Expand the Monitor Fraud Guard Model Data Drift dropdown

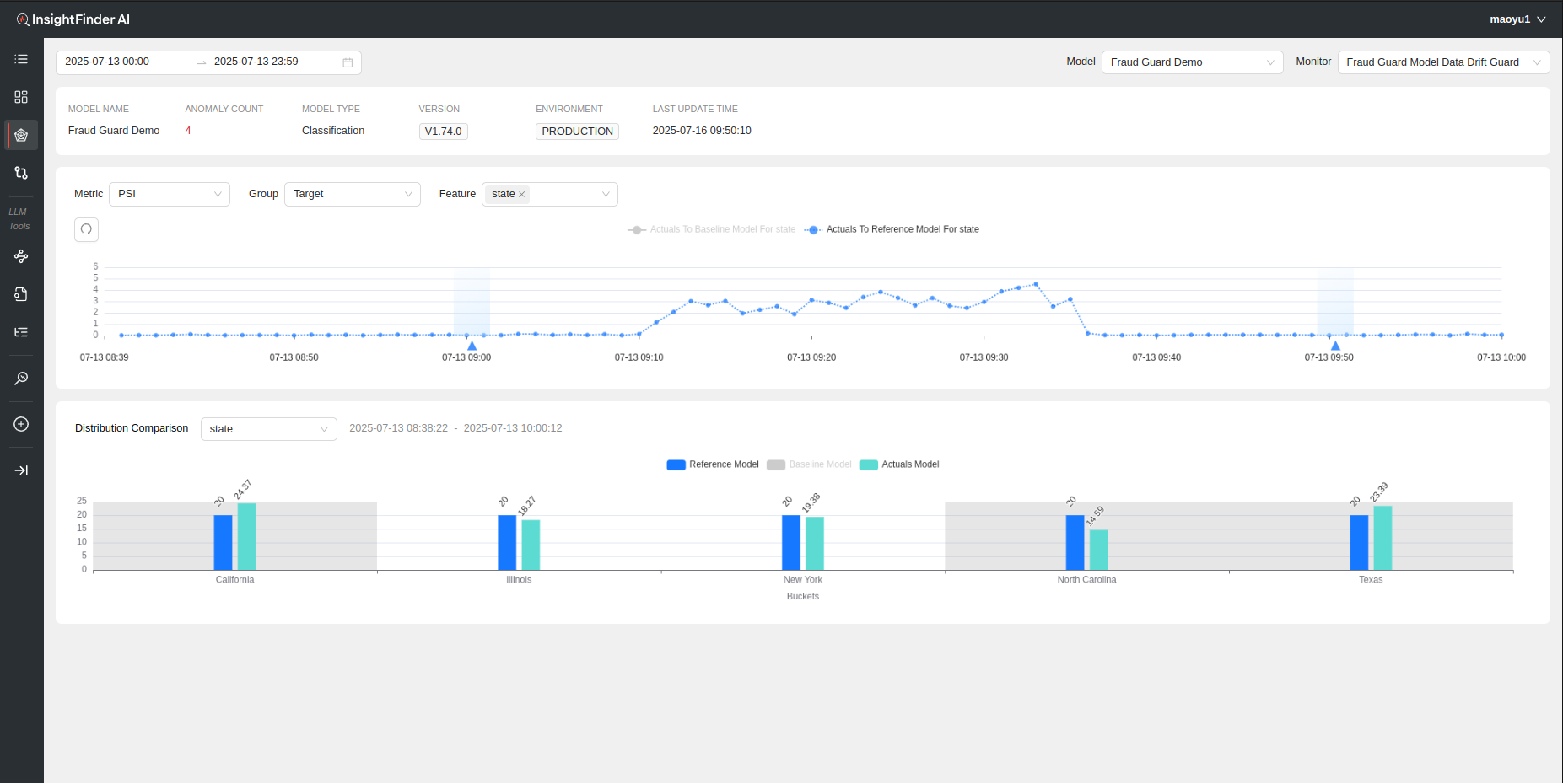click(x=1442, y=62)
